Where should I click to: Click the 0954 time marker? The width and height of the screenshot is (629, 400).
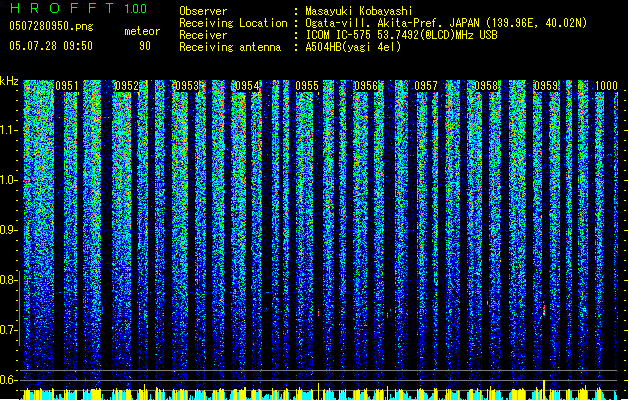[247, 86]
